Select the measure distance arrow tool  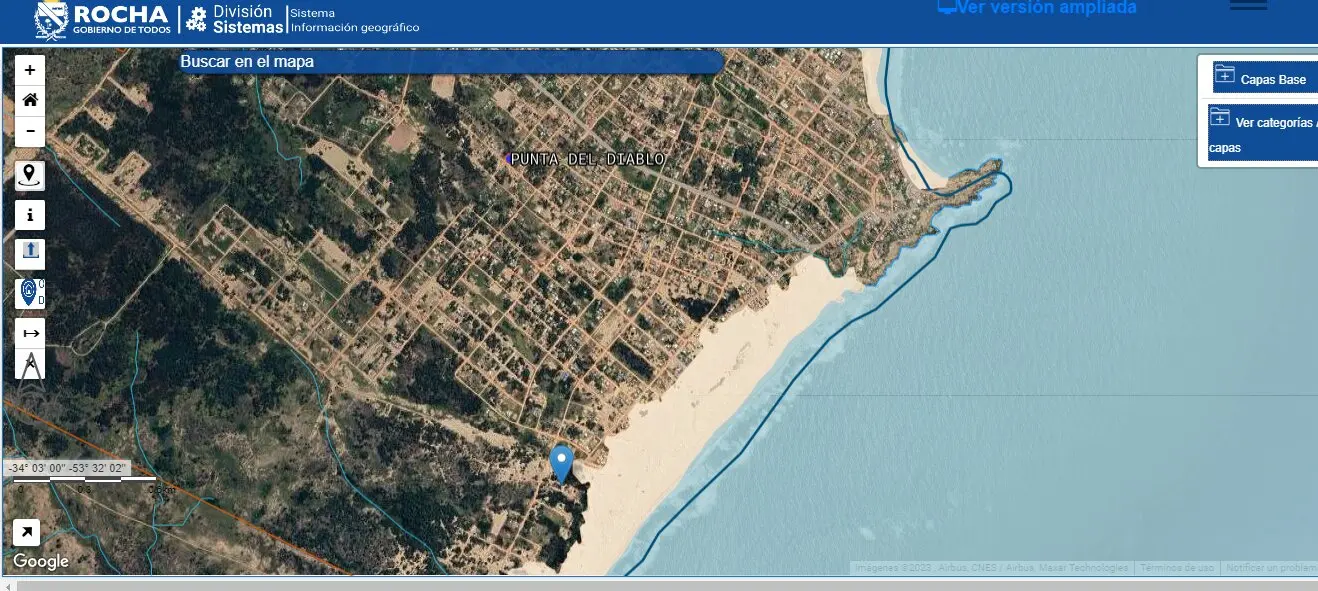[30, 333]
